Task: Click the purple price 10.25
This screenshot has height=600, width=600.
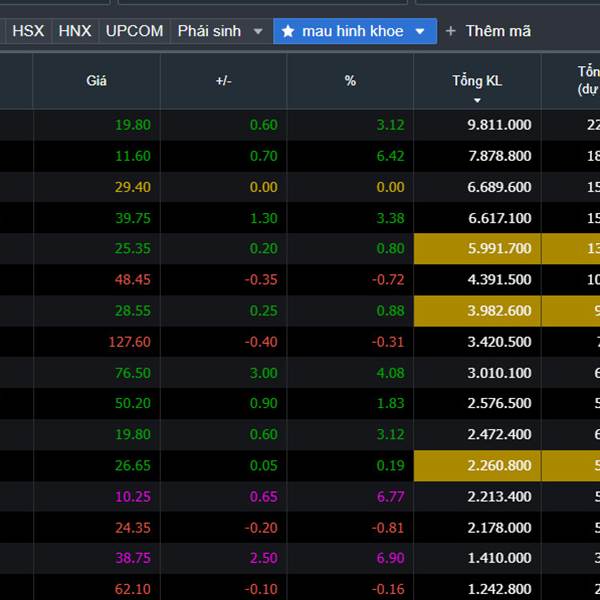Action: (133, 497)
